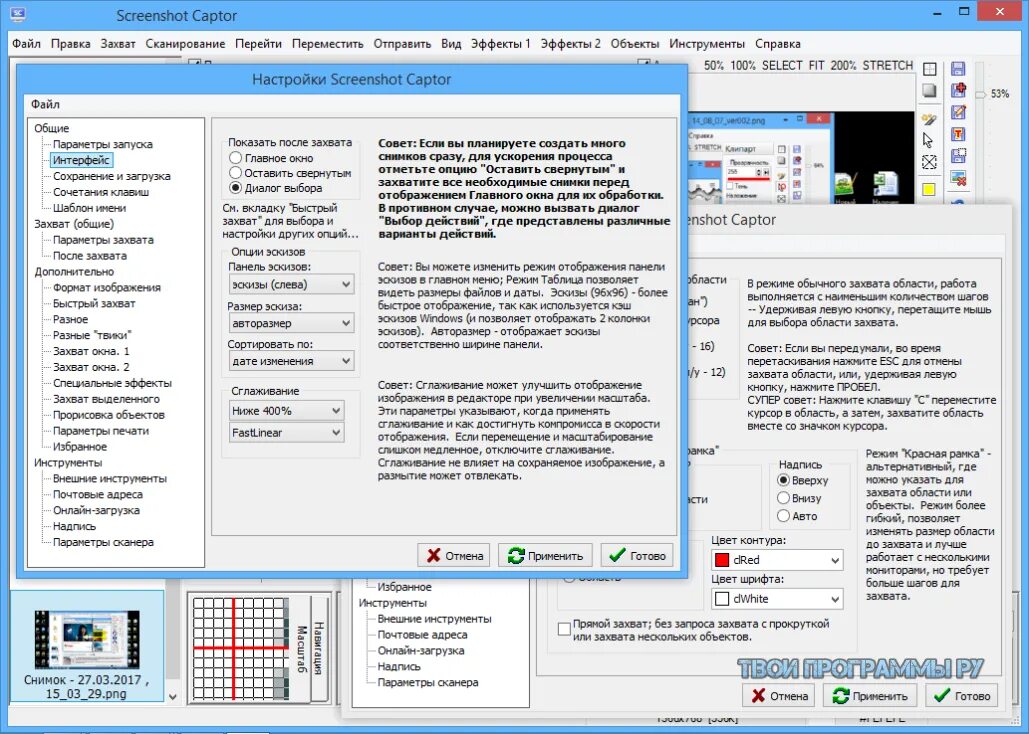The height and width of the screenshot is (734, 1029).
Task: Select 'Почтовые адреса' in back dialog tree
Action: click(x=422, y=635)
